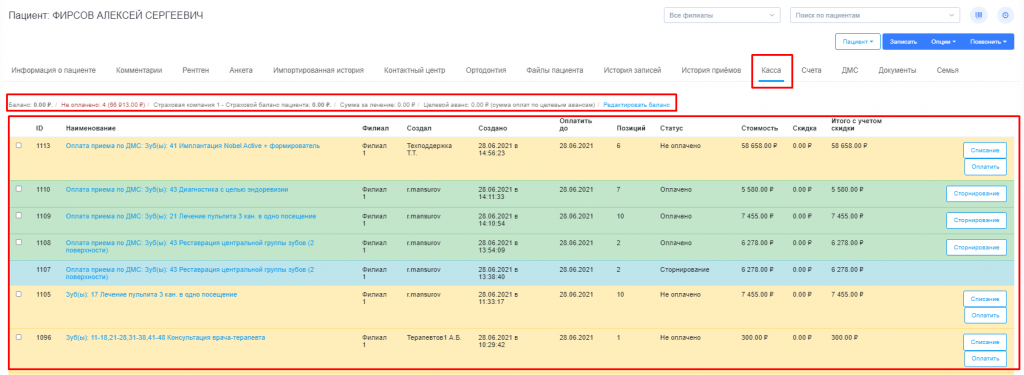Go to the Документы tab

897,70
